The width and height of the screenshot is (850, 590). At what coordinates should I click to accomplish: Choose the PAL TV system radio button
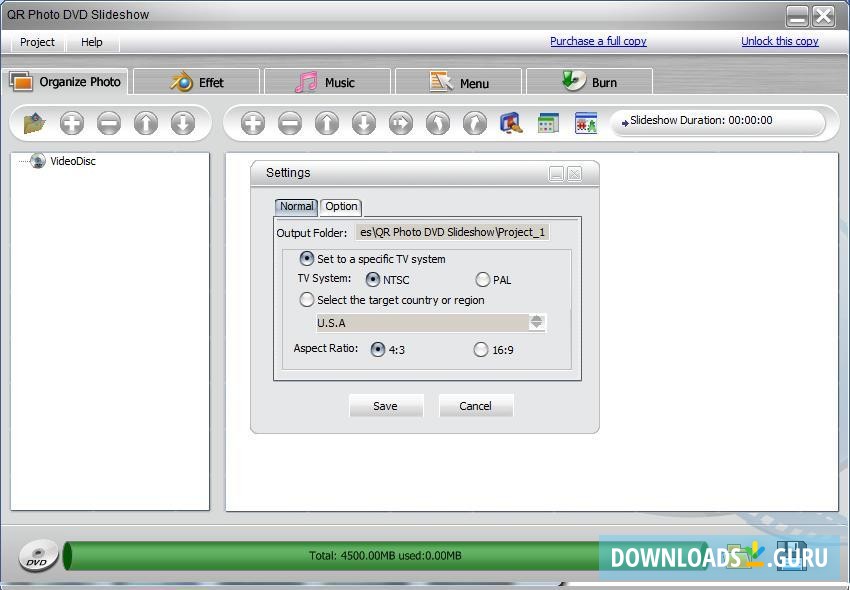(x=482, y=280)
